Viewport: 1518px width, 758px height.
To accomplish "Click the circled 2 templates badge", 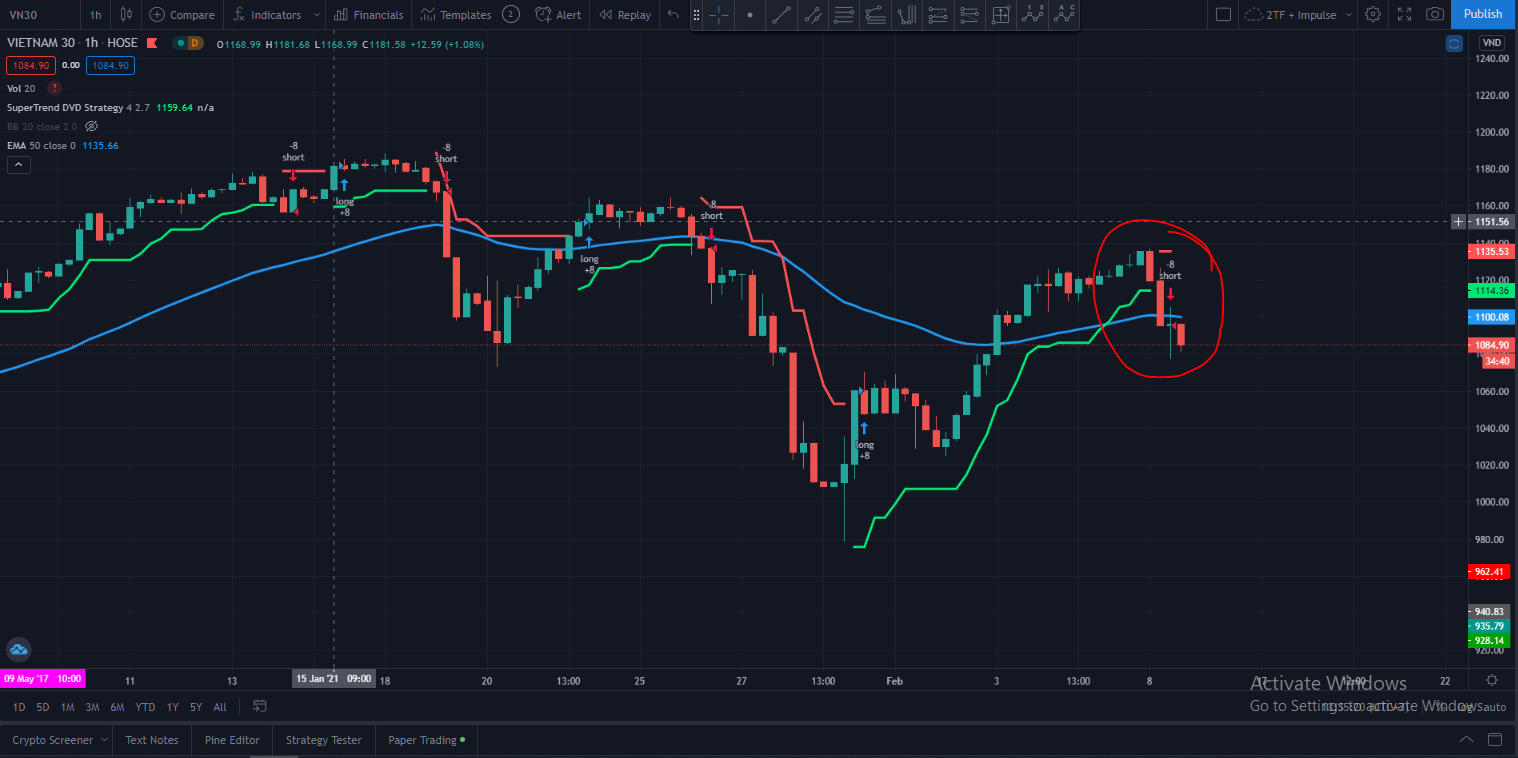I will (510, 14).
